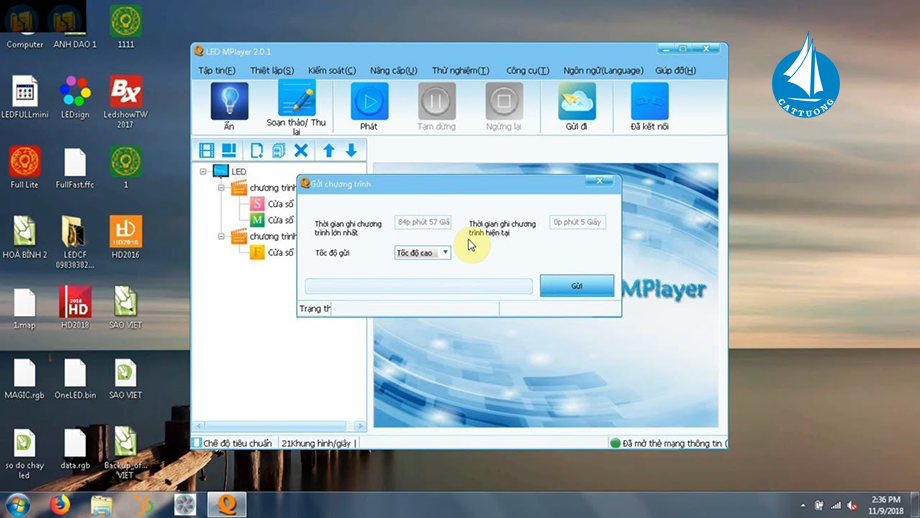Open the Công cụ(T) menu

point(527,70)
